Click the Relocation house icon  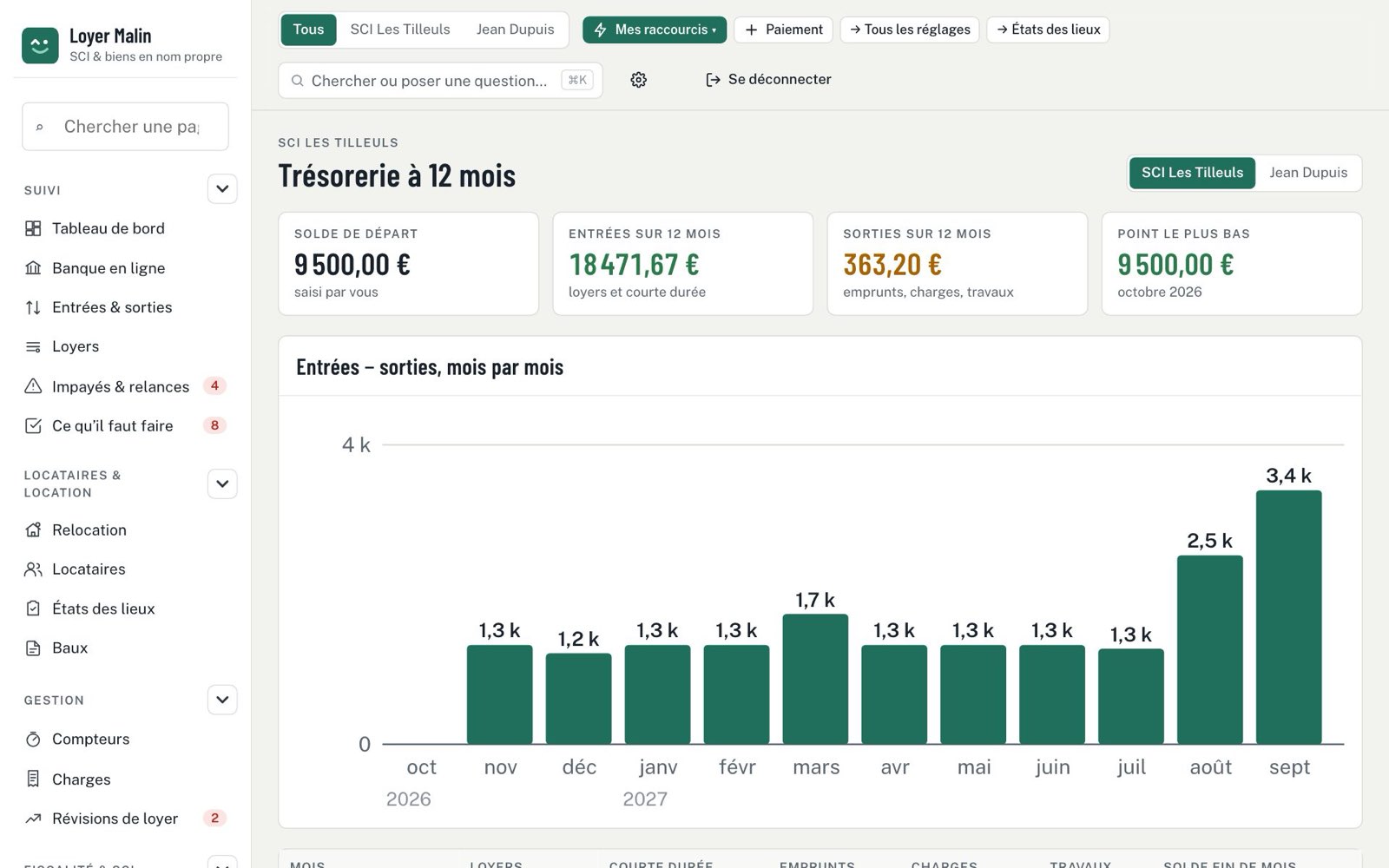tap(33, 529)
